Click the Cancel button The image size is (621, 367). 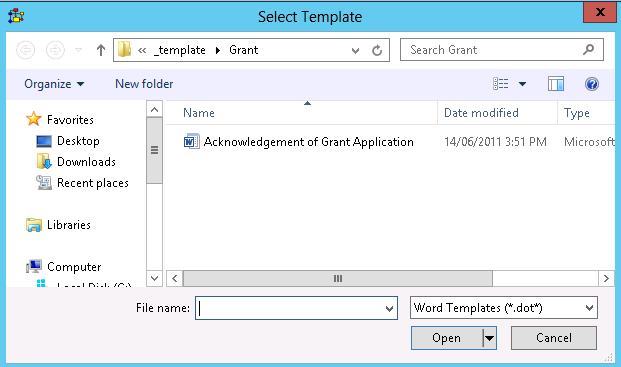pos(554,338)
